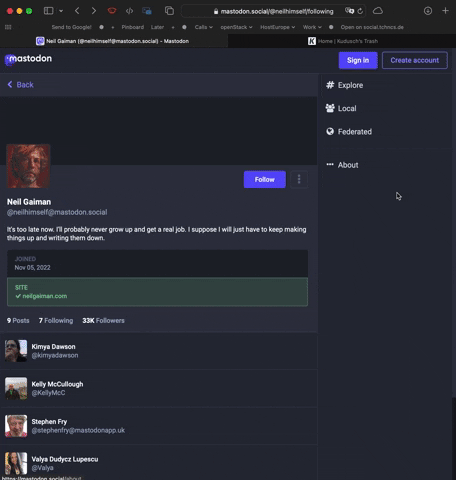Show the 33K Followers list
456x480 pixels.
[103, 321]
